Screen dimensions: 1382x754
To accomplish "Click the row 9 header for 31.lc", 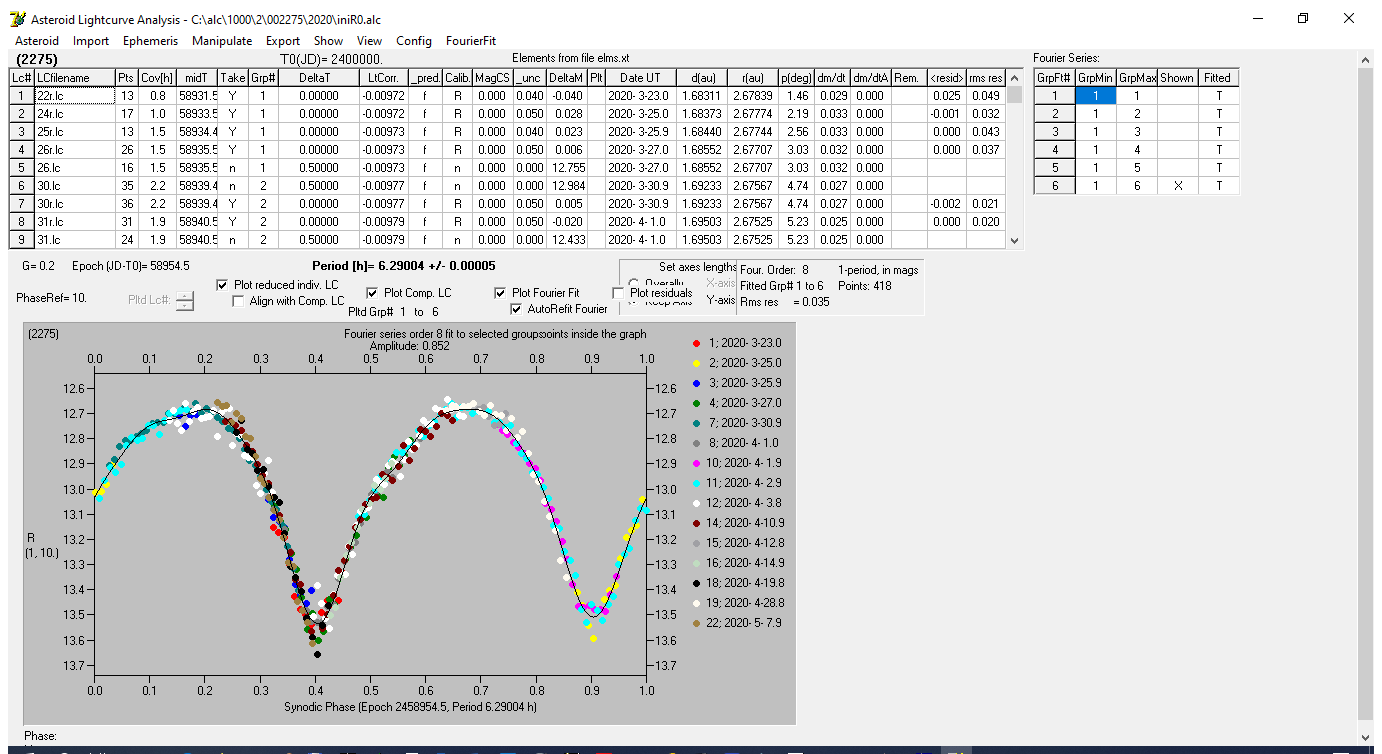I will (22, 240).
